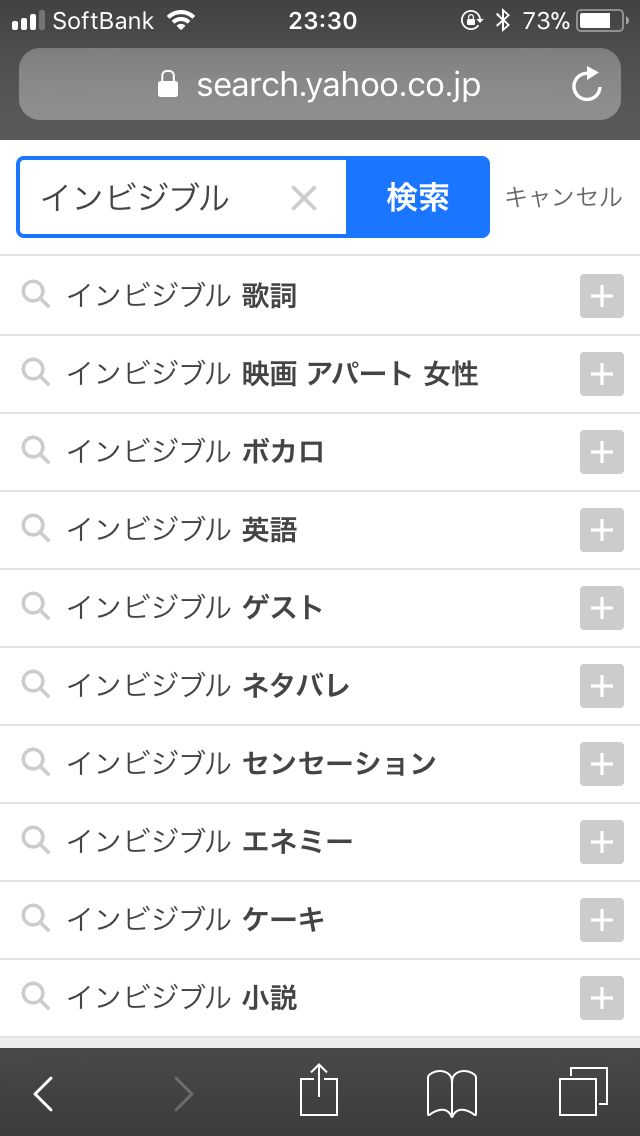640x1136 pixels.
Task: Tap plus icon next to ゲスト
Action: [601, 609]
